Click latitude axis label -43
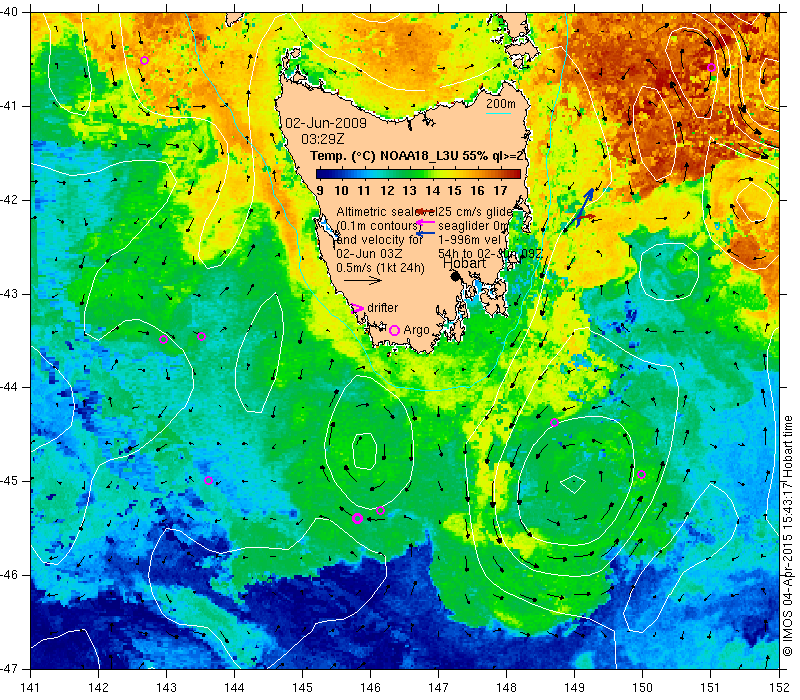 (10, 294)
